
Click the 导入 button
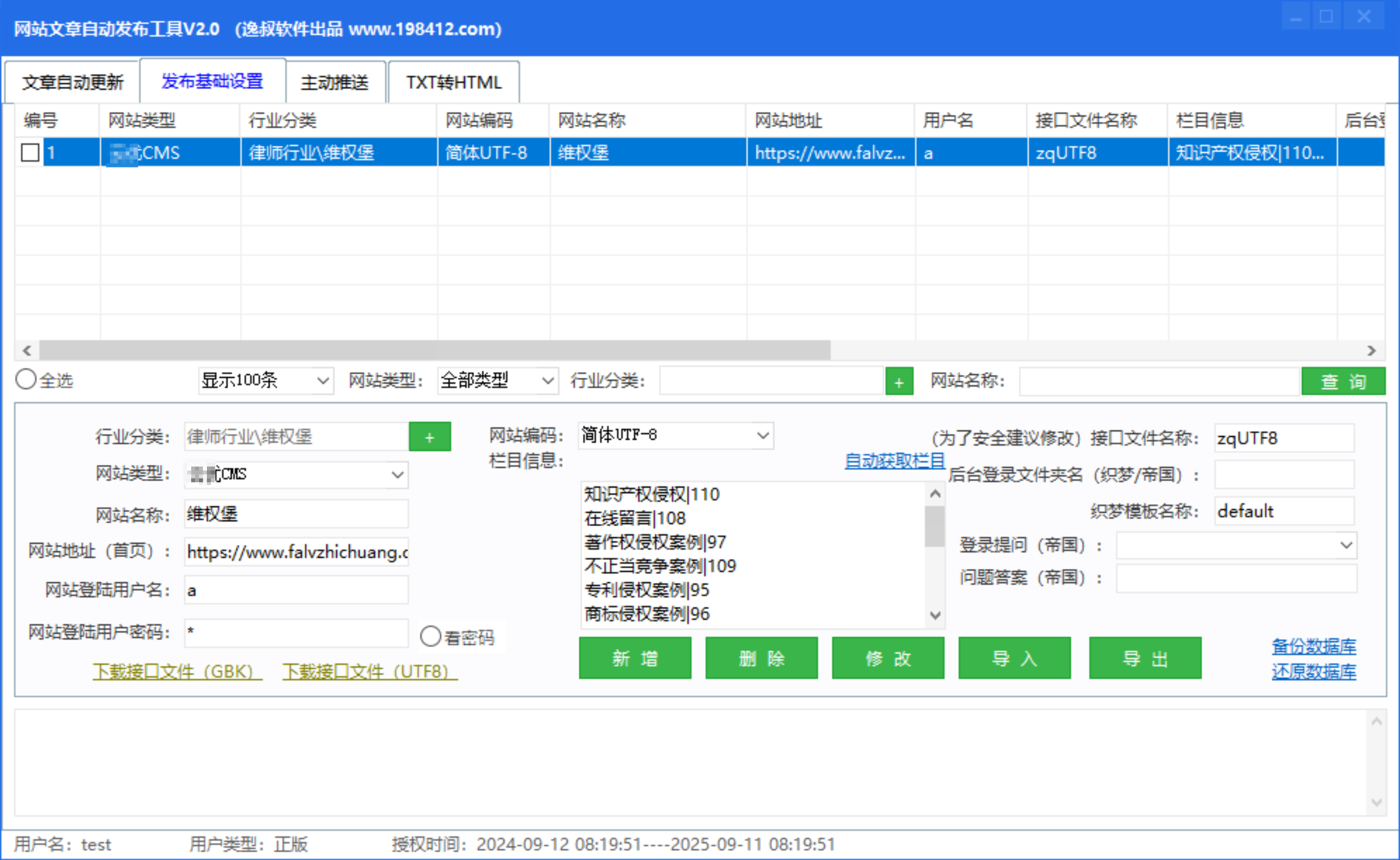click(x=1014, y=658)
